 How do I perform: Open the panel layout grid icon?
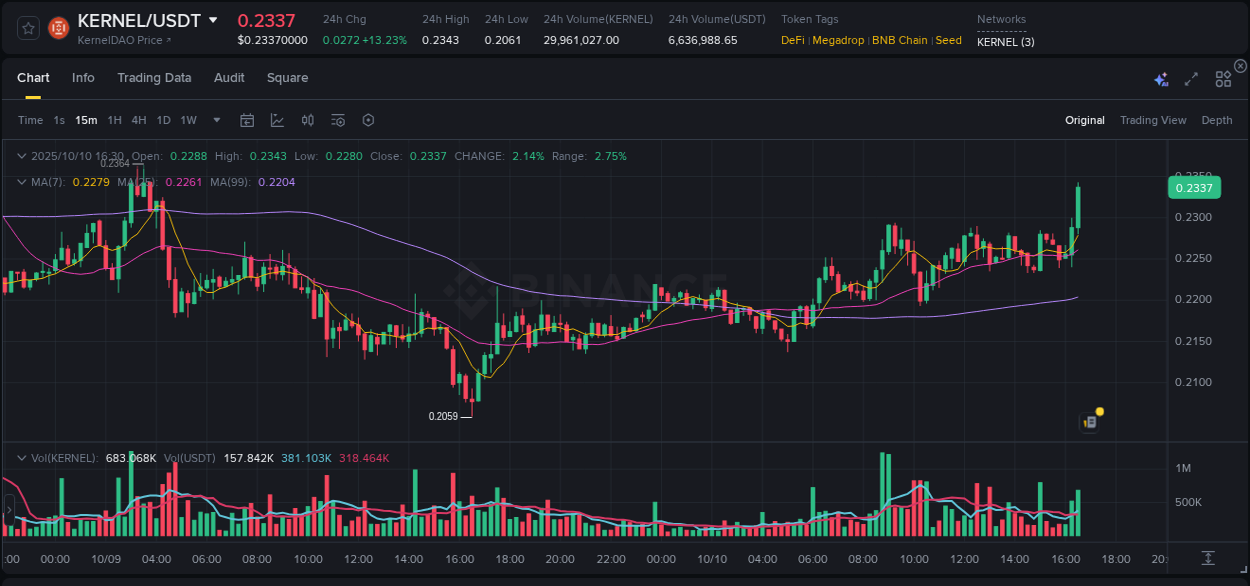point(1222,78)
